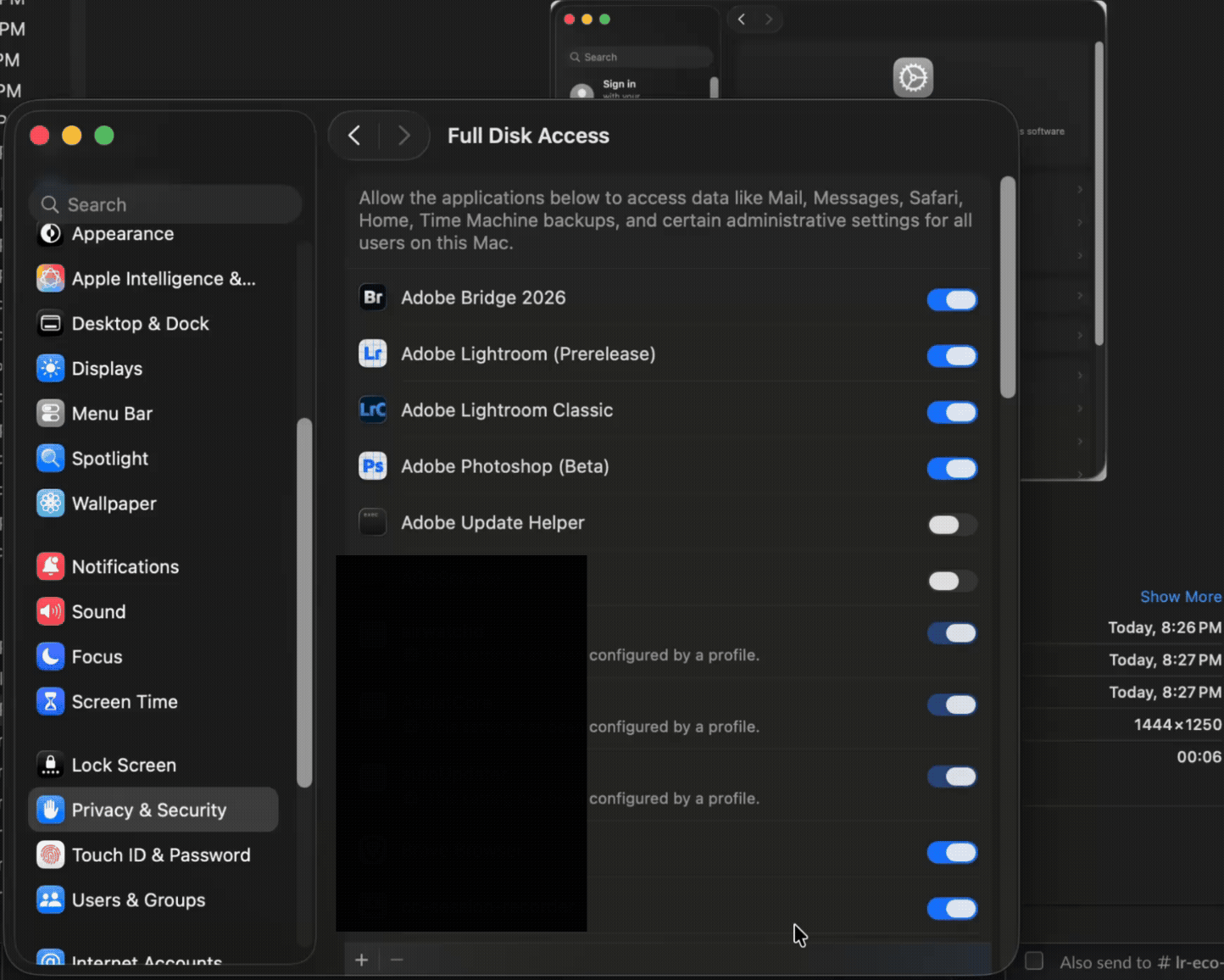Viewport: 1224px width, 980px height.
Task: Open Appearance settings via its sidebar icon
Action: coord(50,234)
